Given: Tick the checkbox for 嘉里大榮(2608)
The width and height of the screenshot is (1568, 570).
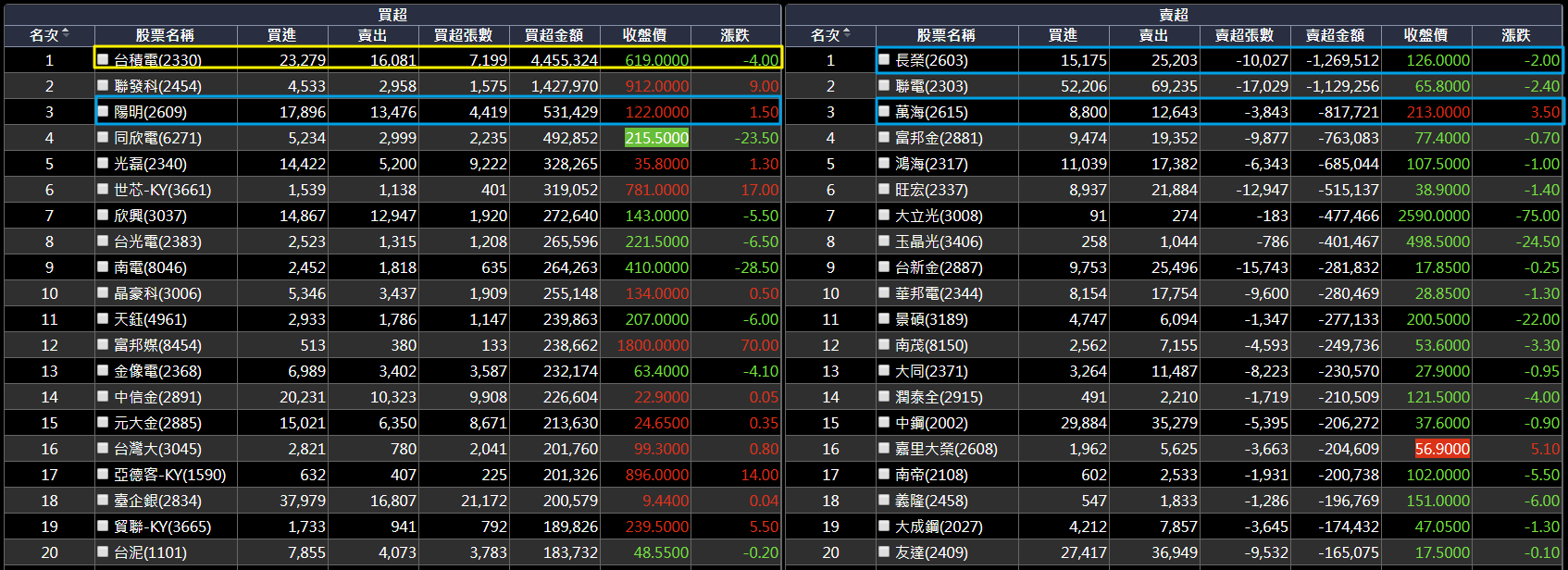Looking at the screenshot, I should click(x=885, y=448).
